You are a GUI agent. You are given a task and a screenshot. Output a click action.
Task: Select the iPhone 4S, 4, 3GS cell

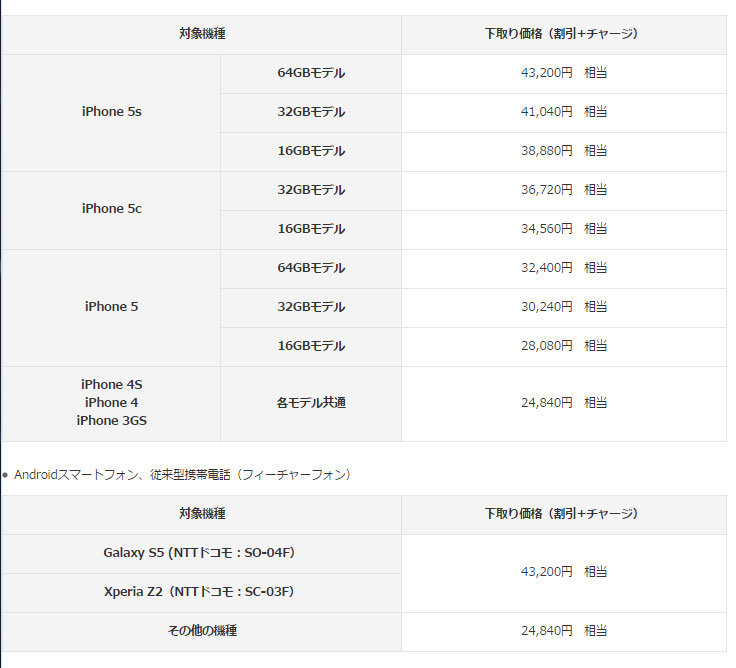coord(111,403)
